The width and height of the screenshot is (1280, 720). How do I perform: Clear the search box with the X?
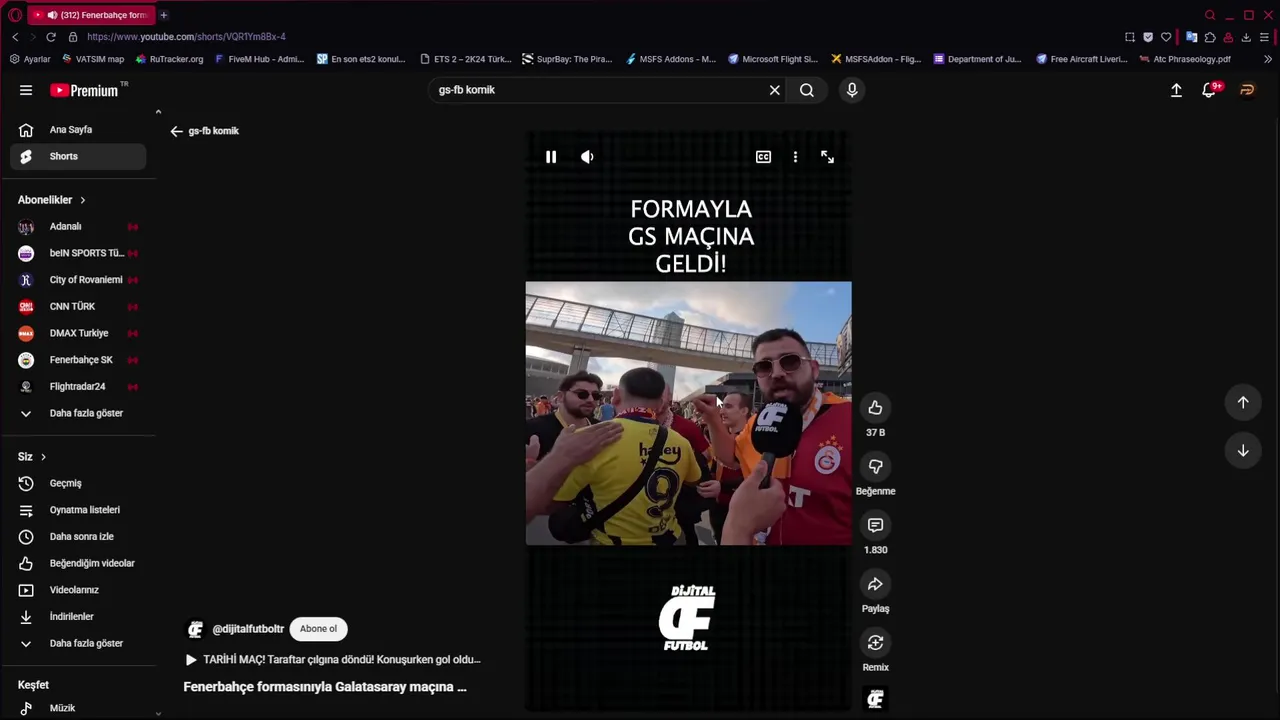click(x=774, y=90)
